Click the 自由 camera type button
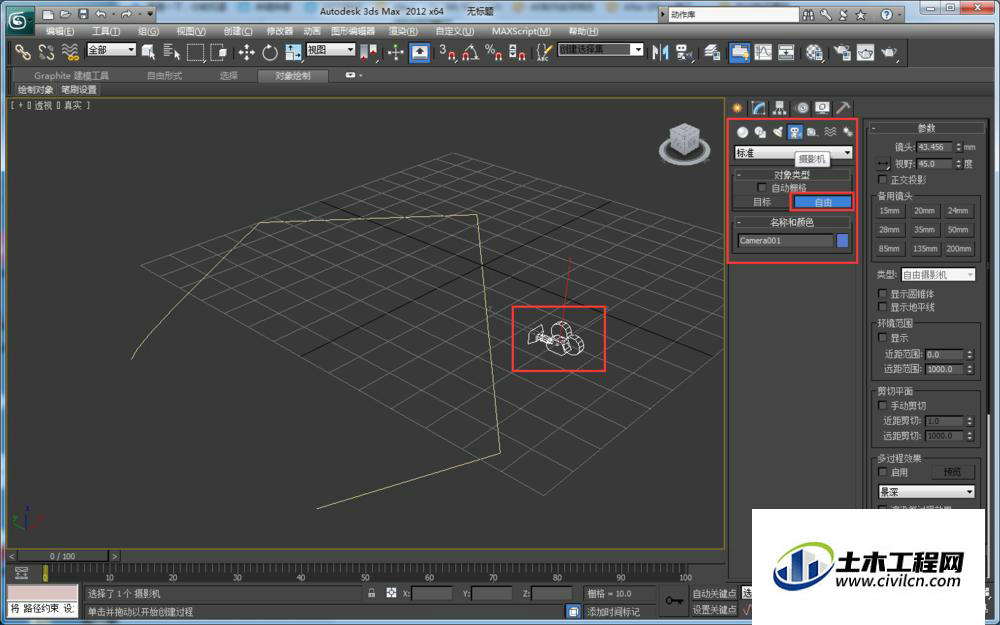1000x625 pixels. [x=823, y=202]
